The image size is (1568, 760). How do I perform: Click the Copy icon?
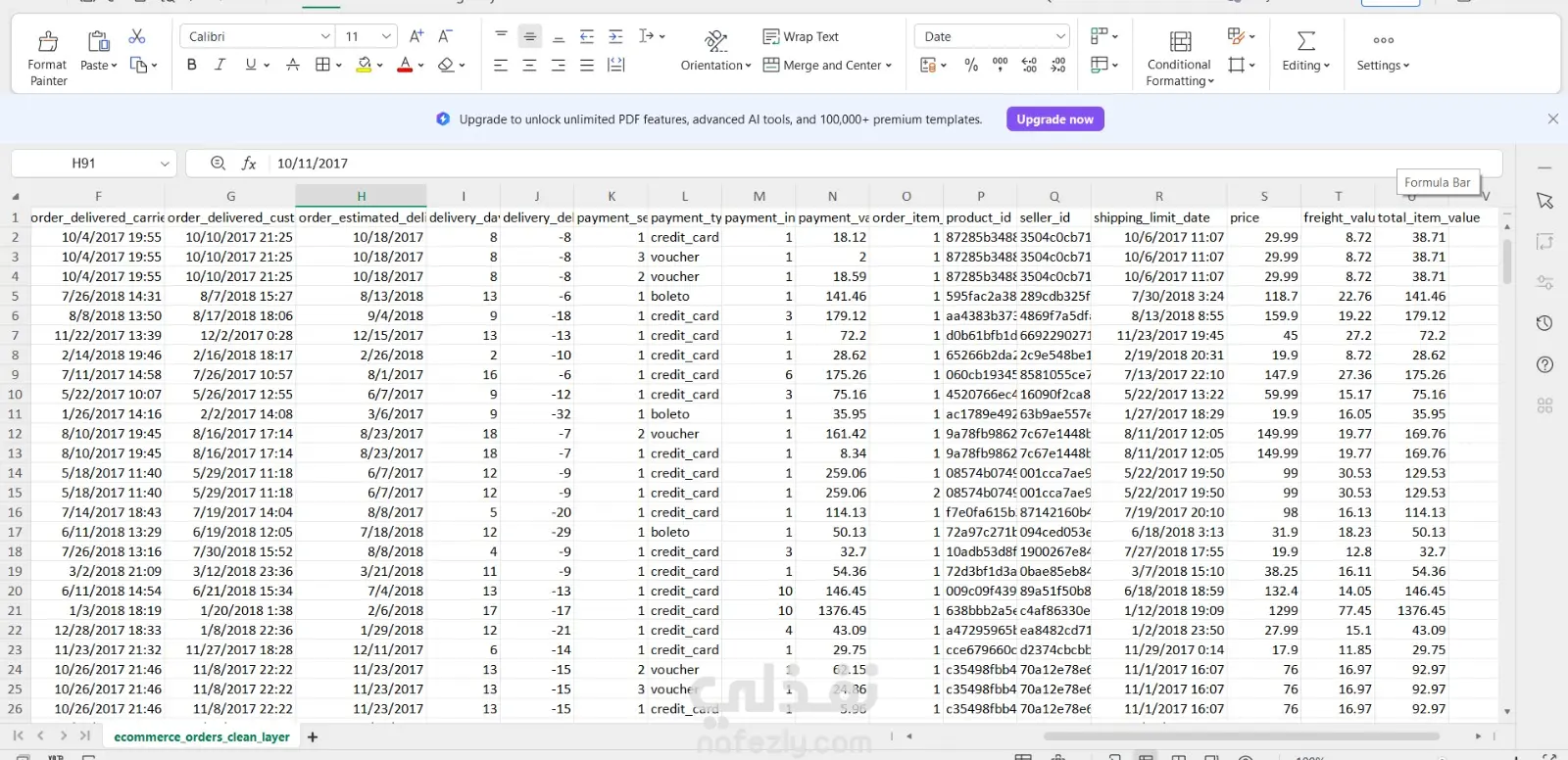[138, 65]
